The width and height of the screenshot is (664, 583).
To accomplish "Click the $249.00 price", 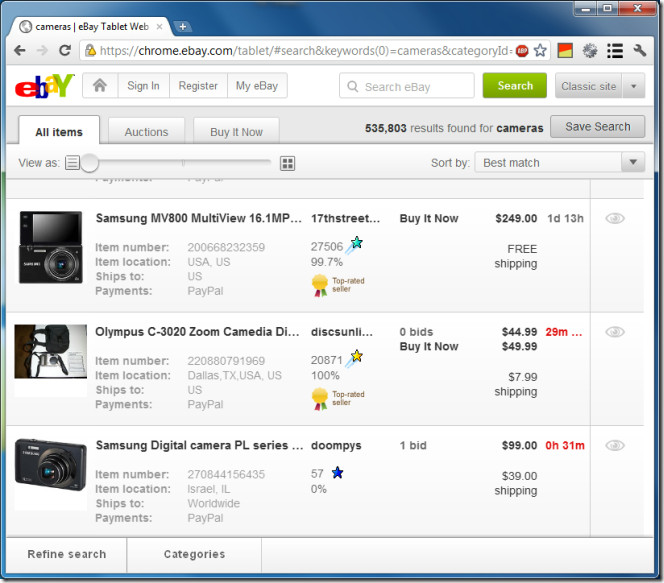I will [516, 218].
